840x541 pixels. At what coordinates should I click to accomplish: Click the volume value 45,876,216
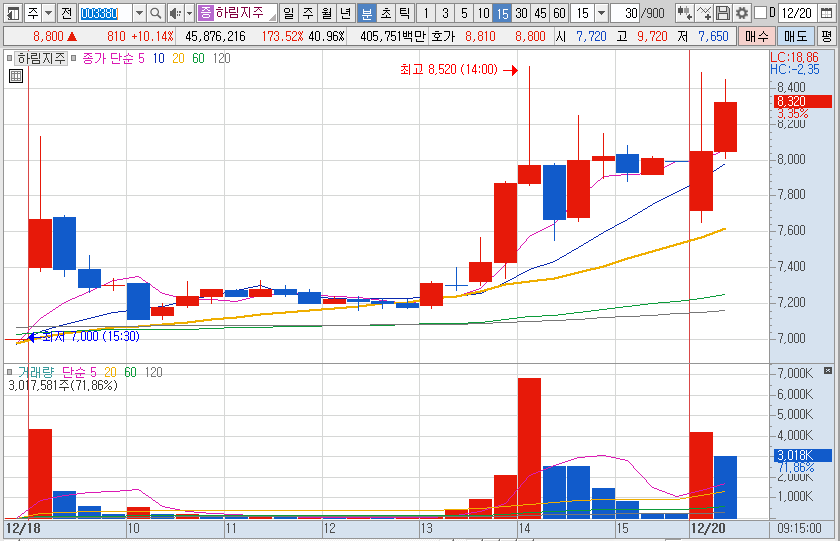tap(215, 36)
